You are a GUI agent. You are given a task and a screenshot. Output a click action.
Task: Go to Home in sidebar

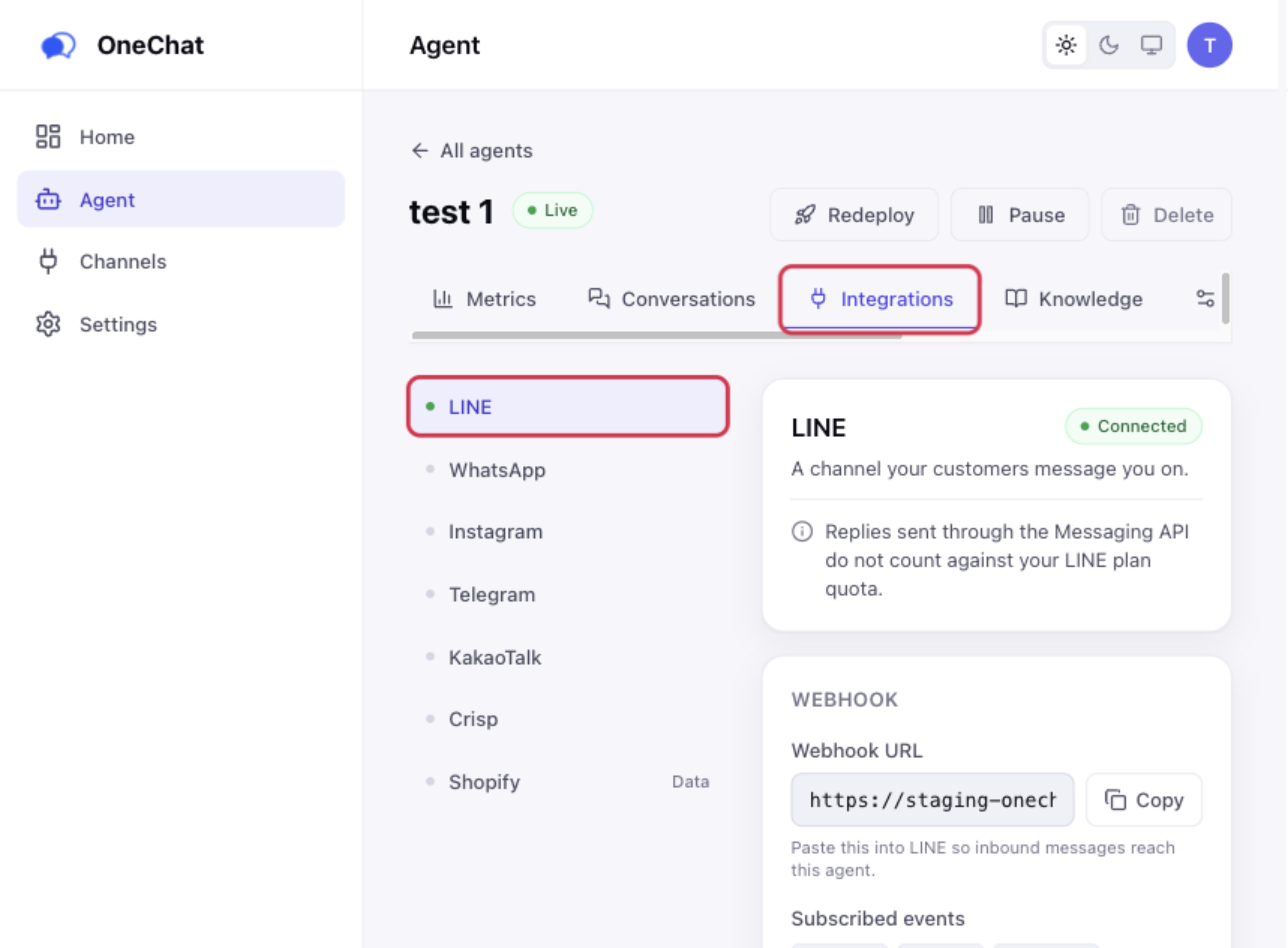(181, 137)
